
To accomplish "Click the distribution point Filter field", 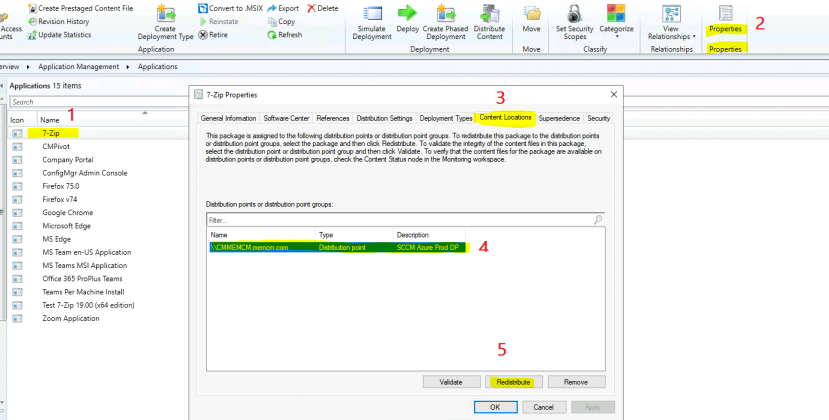I will (x=398, y=219).
